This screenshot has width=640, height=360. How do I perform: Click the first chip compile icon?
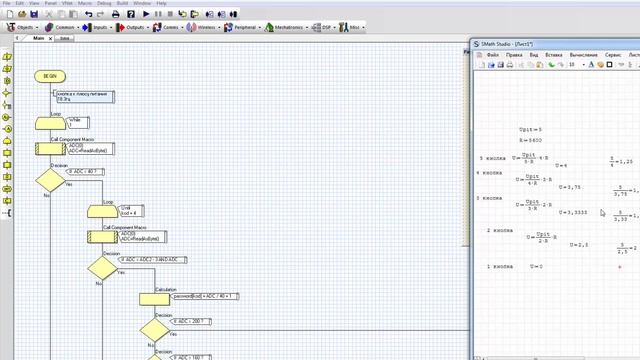pos(209,14)
